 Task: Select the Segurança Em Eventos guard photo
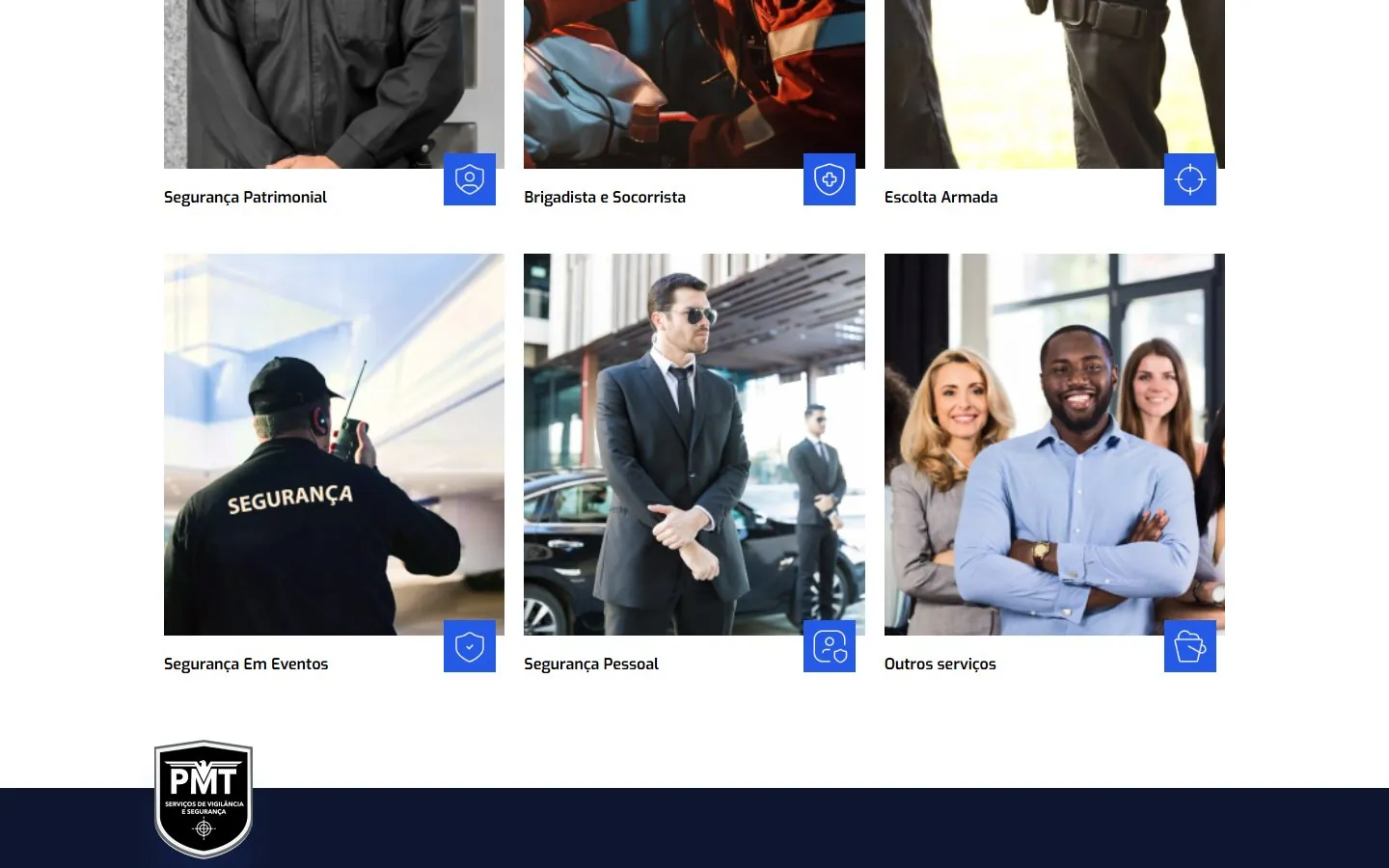(334, 445)
